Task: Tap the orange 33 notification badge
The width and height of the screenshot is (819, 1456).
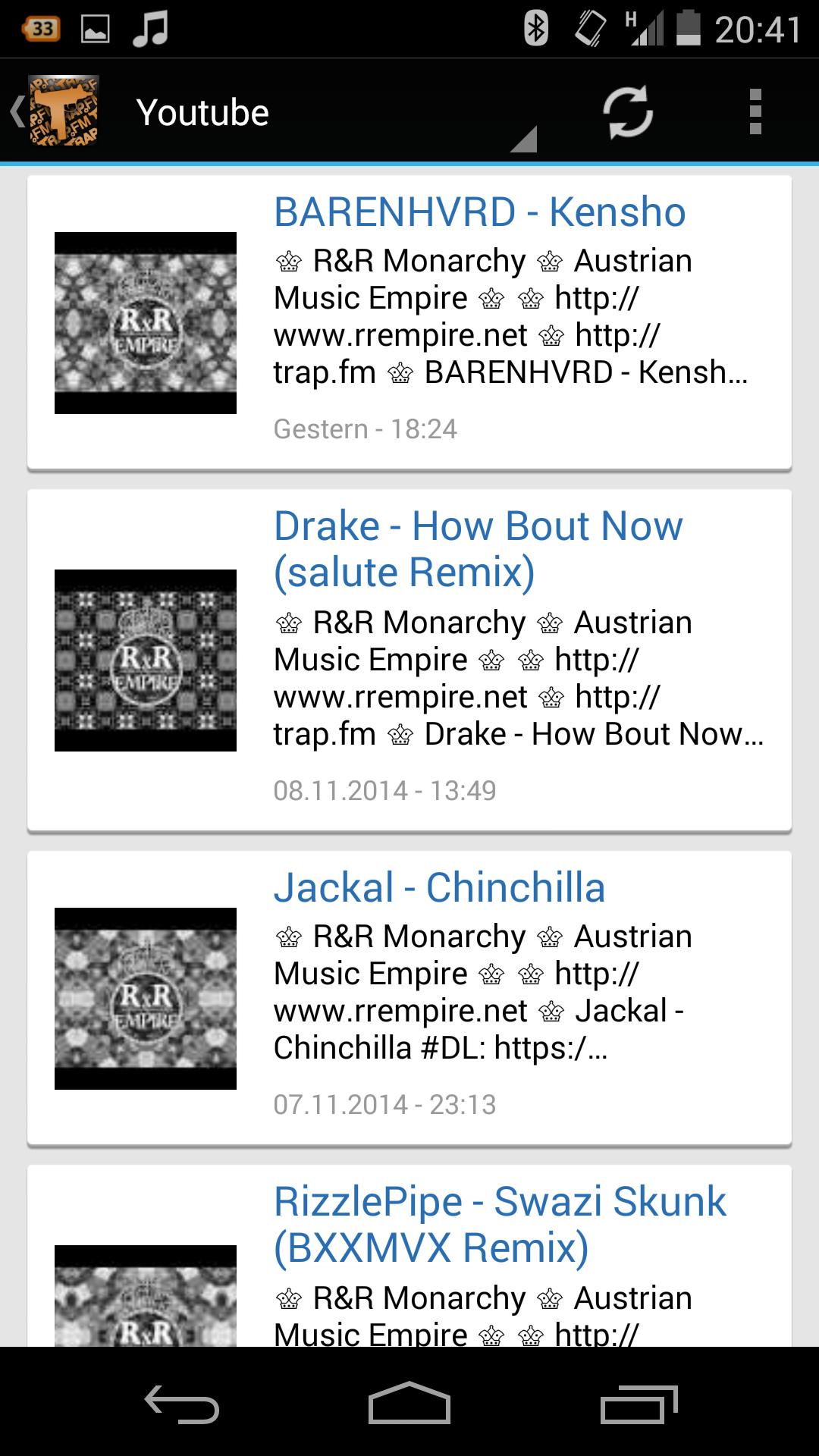Action: pos(41,29)
